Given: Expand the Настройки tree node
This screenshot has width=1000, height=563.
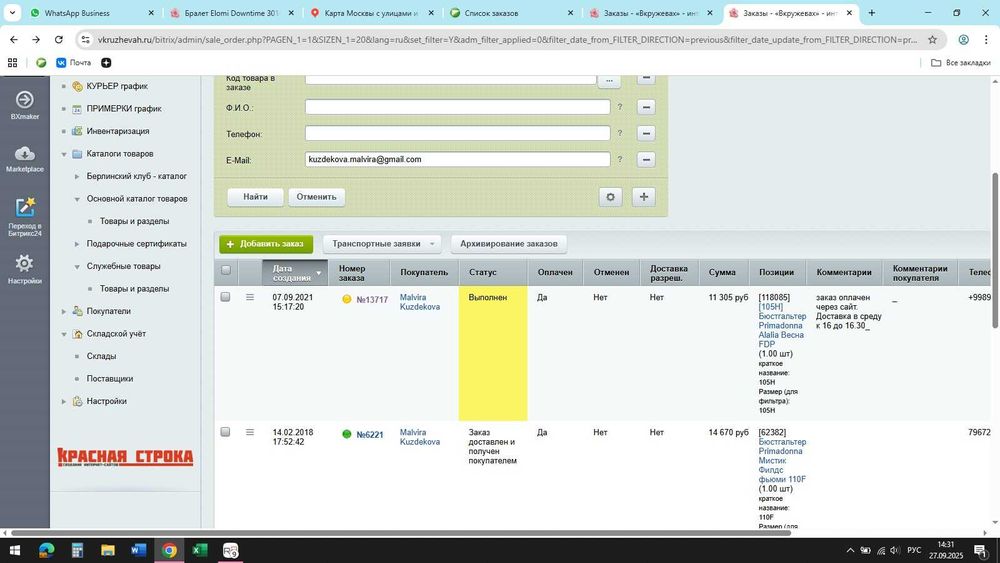Looking at the screenshot, I should point(64,401).
